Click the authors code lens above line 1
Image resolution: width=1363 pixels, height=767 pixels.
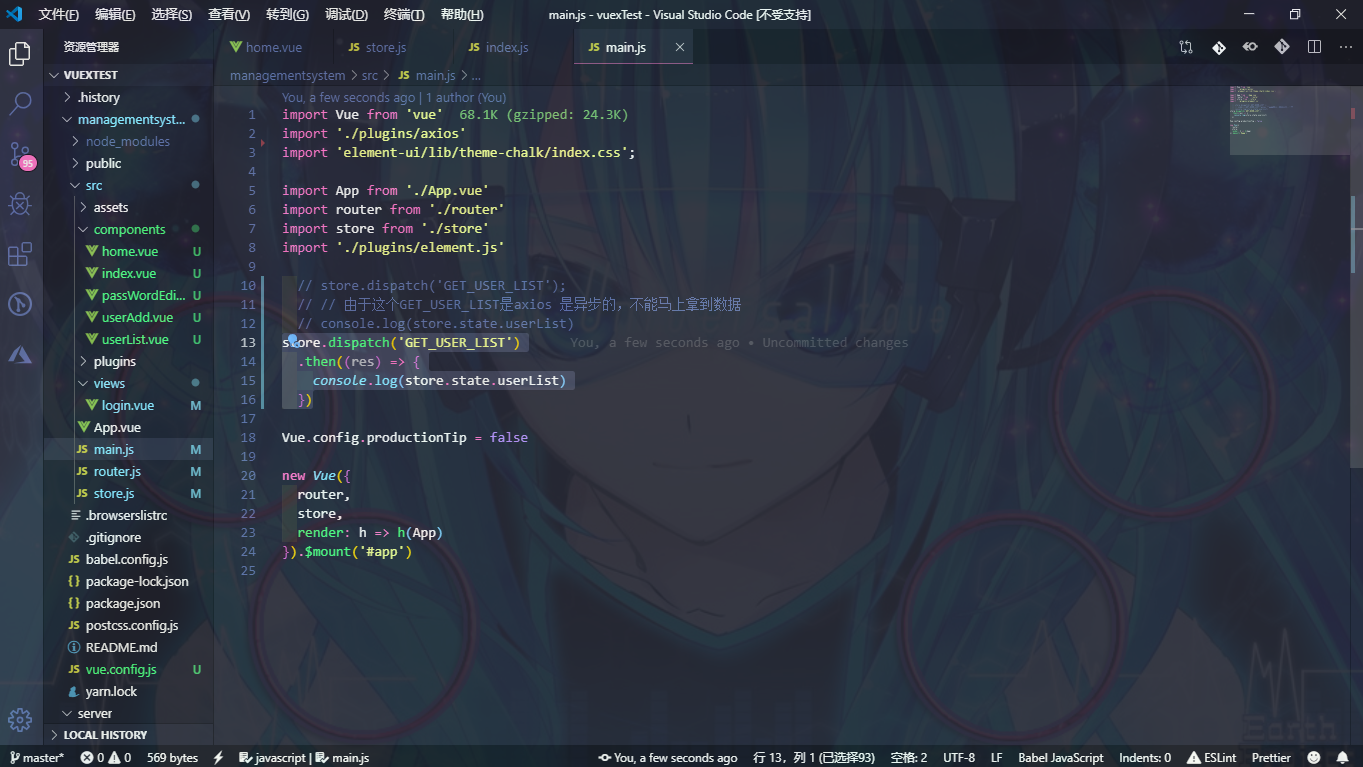pyautogui.click(x=394, y=98)
